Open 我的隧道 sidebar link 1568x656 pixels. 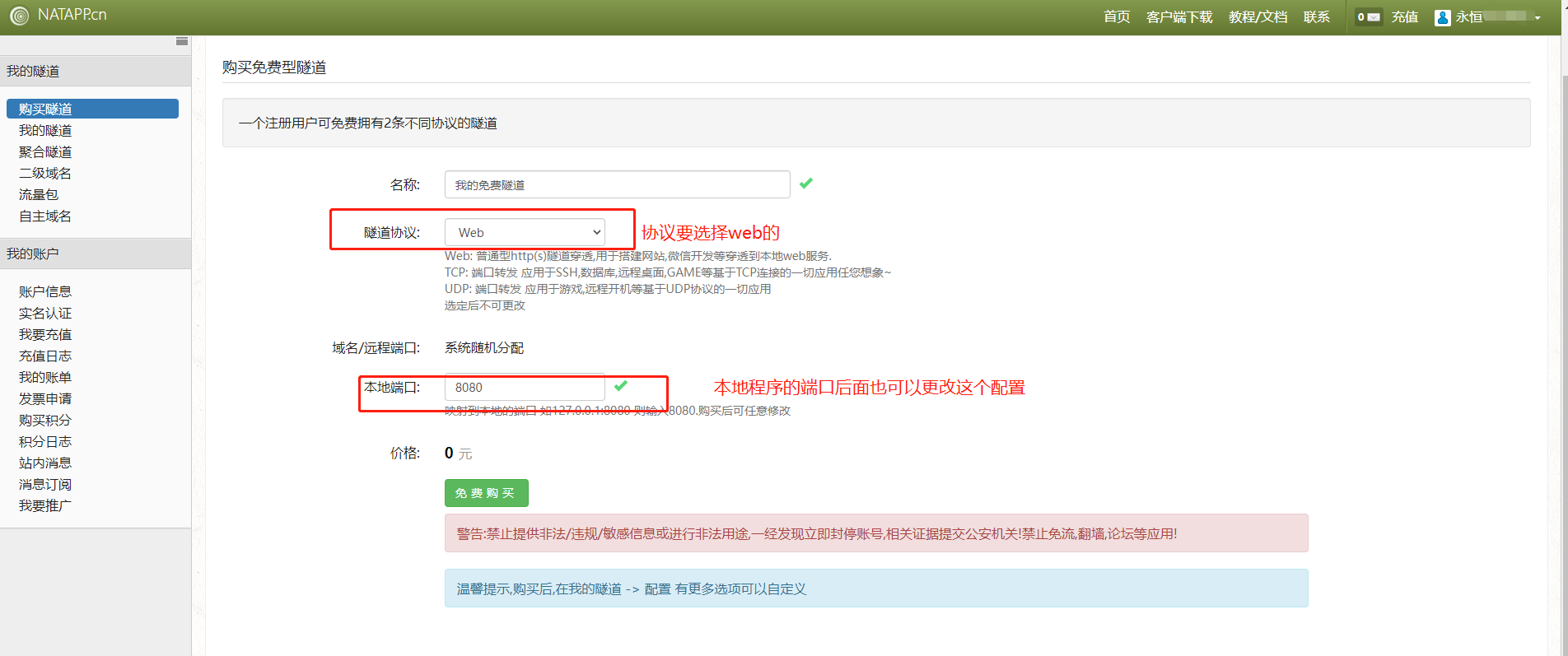(45, 130)
